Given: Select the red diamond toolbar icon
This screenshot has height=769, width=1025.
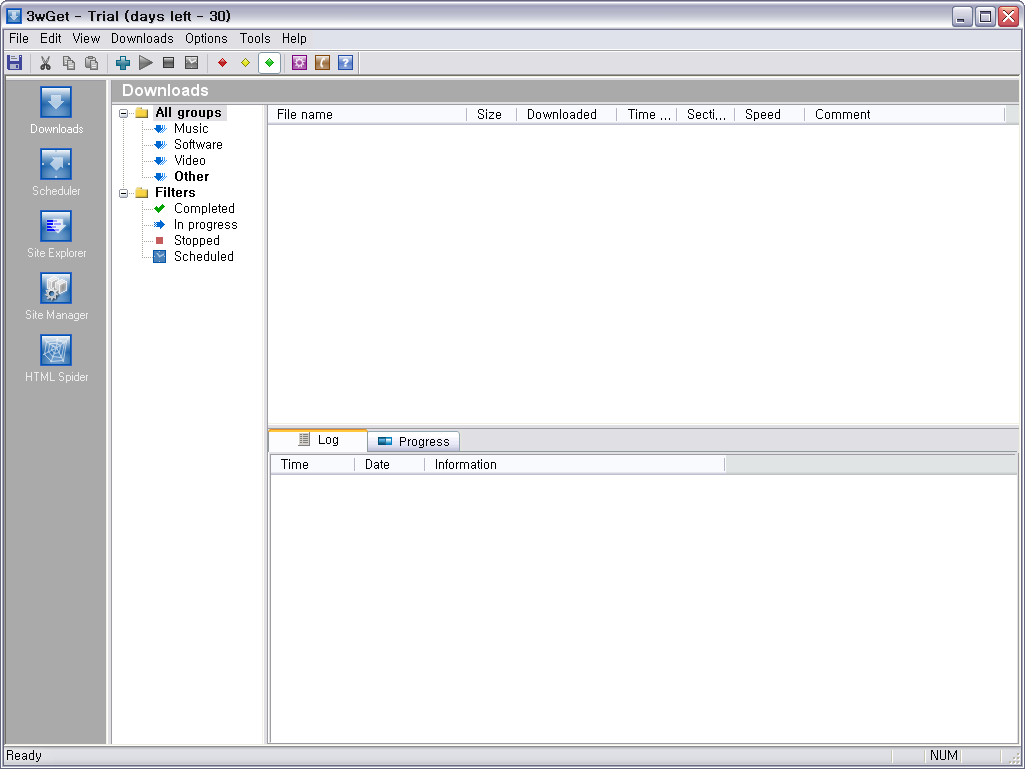Looking at the screenshot, I should tap(222, 63).
